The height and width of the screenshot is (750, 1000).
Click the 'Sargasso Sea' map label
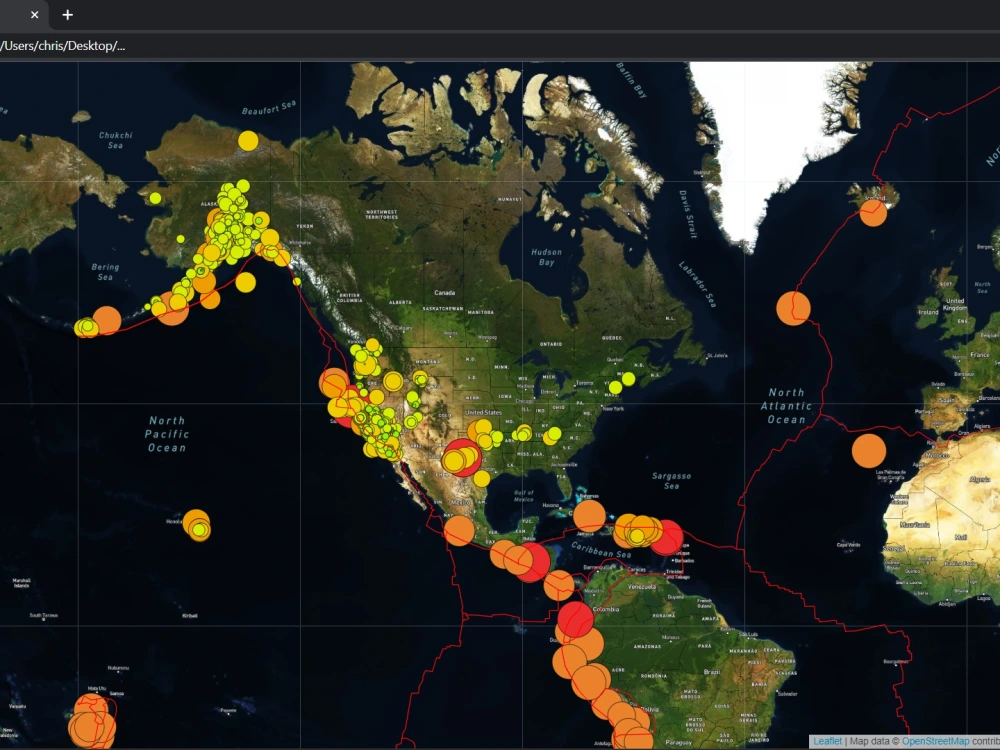(672, 481)
